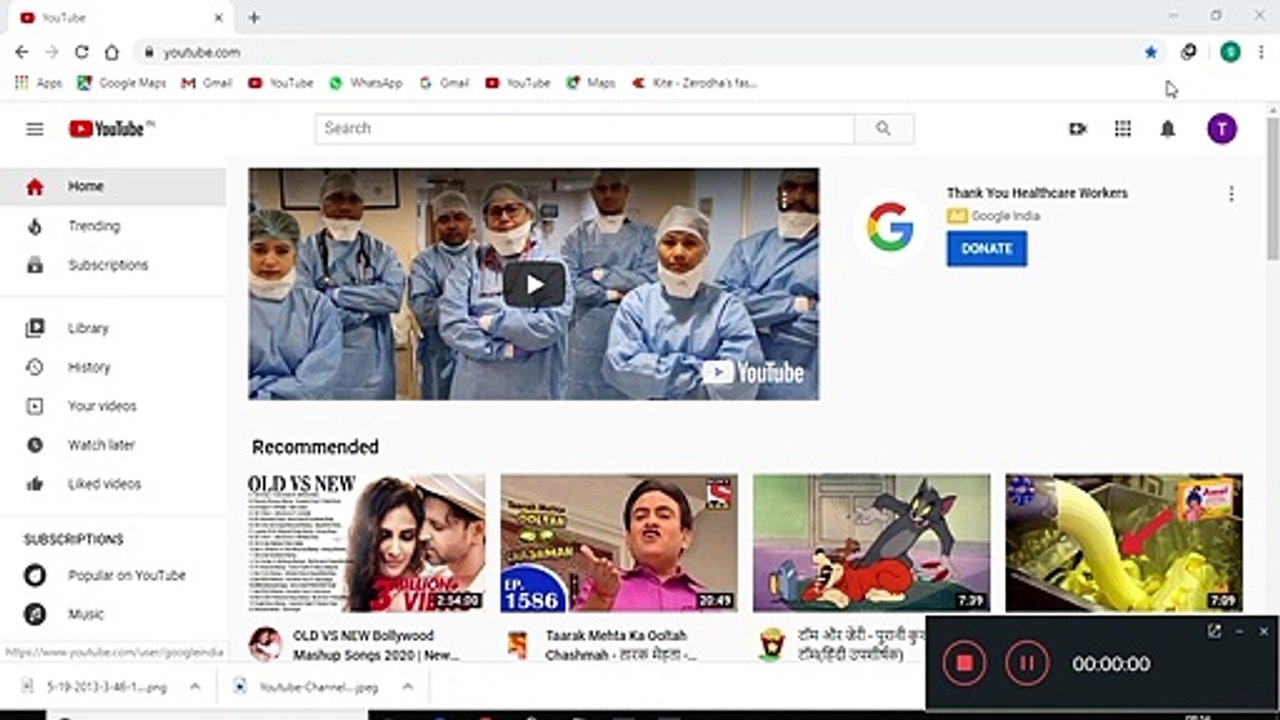Viewport: 1280px width, 720px height.
Task: Click the browser home button
Action: coord(112,52)
